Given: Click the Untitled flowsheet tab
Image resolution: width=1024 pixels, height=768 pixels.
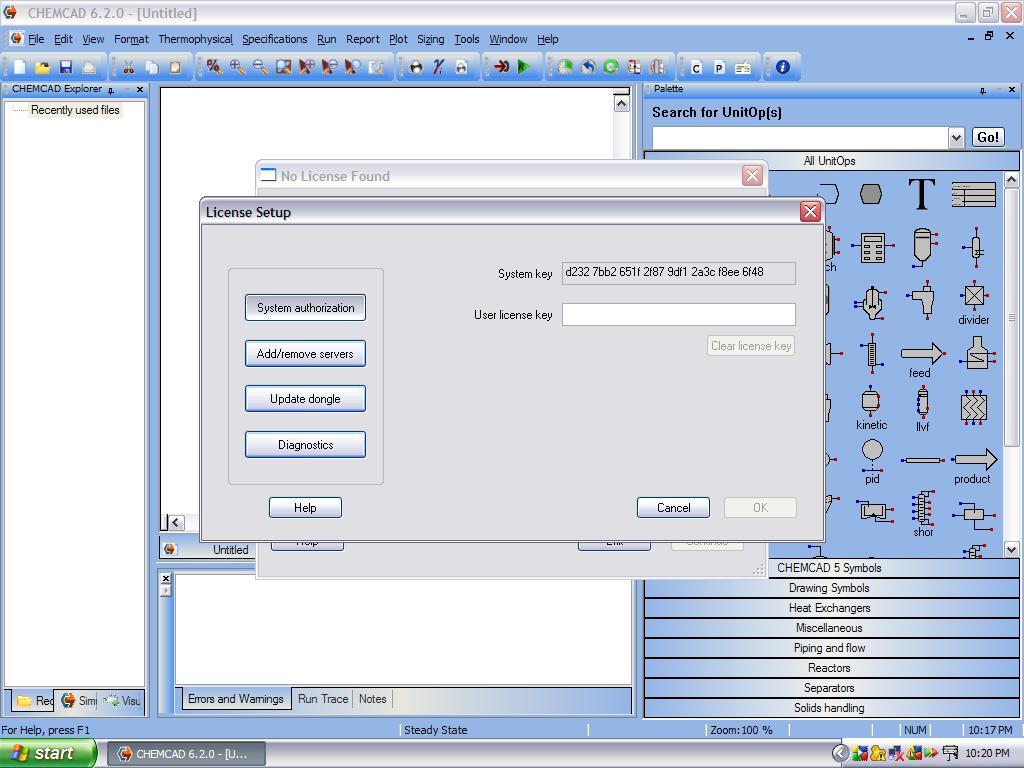Looking at the screenshot, I should [x=231, y=550].
